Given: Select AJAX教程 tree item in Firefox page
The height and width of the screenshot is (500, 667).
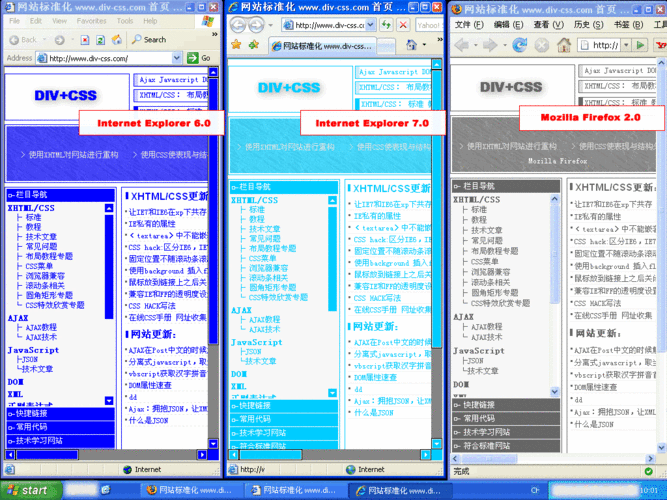Looking at the screenshot, I should (x=487, y=327).
